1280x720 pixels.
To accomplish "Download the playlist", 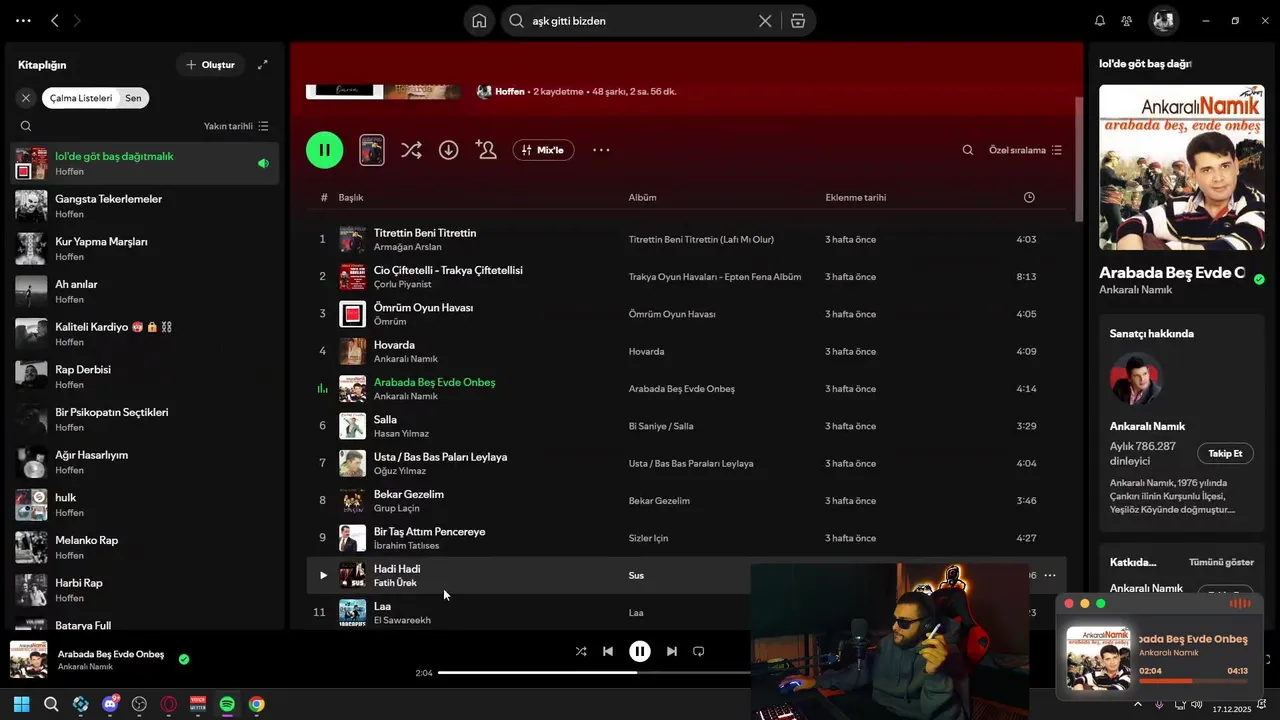I will 449,150.
